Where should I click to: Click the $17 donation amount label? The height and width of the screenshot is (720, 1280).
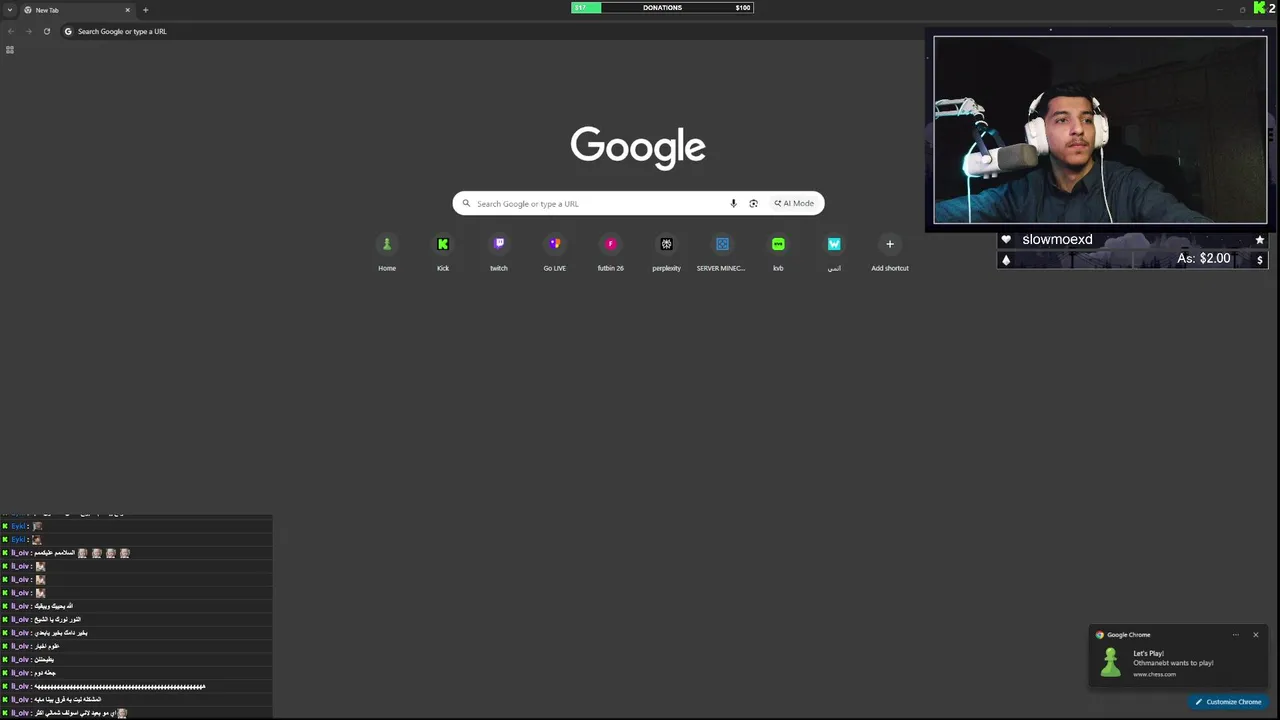click(x=580, y=8)
